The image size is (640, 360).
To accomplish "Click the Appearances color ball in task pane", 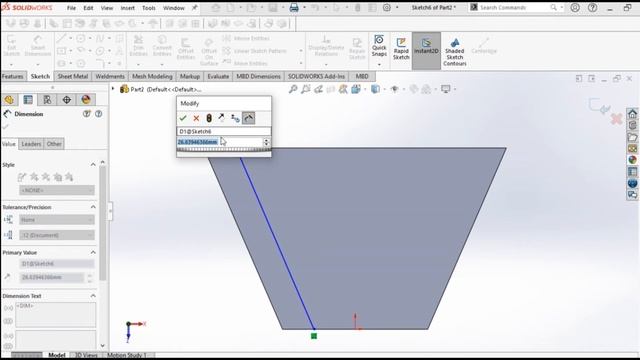I will (632, 160).
